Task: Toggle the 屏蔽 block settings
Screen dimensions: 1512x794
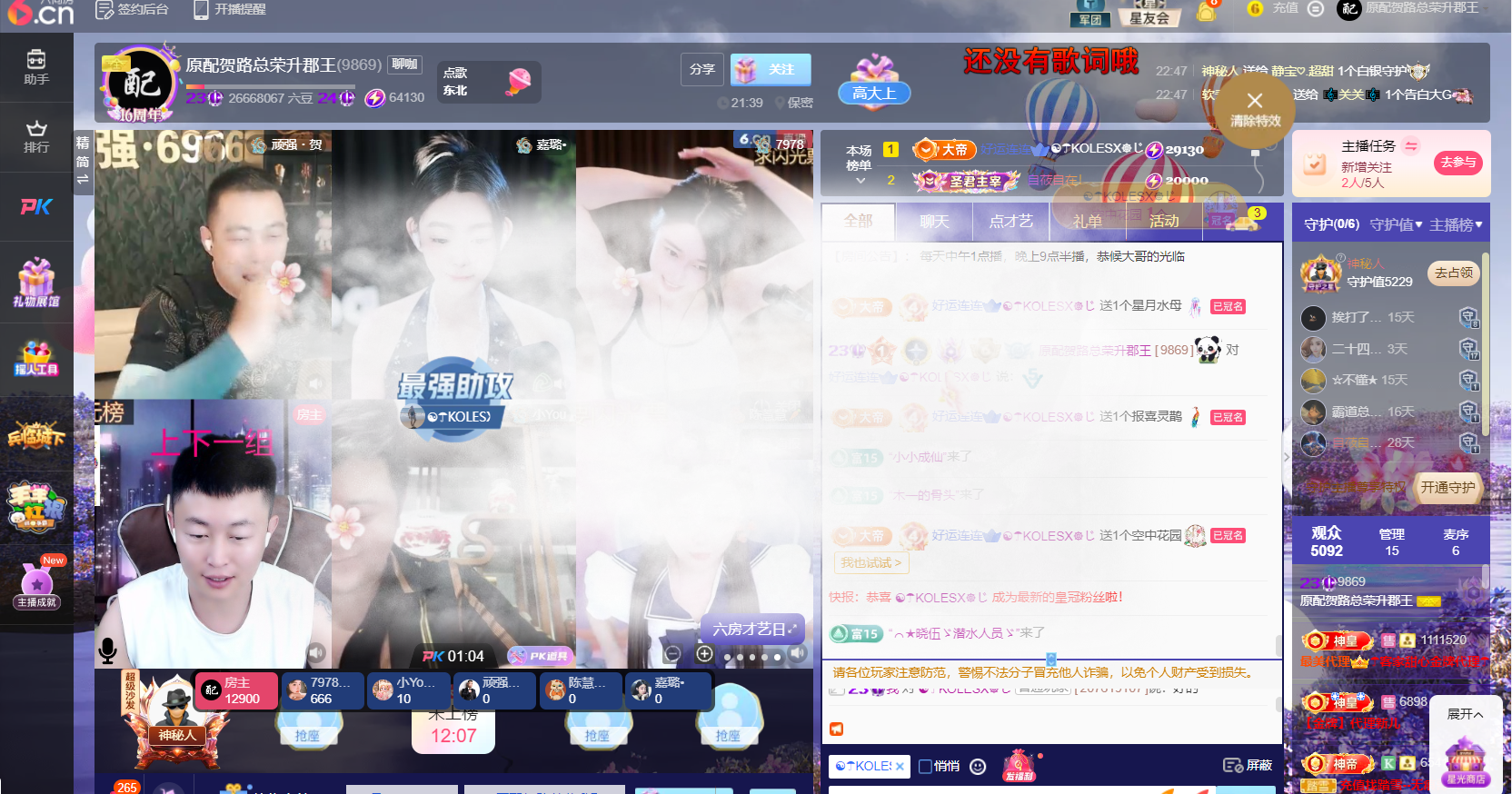Action: pos(1248,765)
